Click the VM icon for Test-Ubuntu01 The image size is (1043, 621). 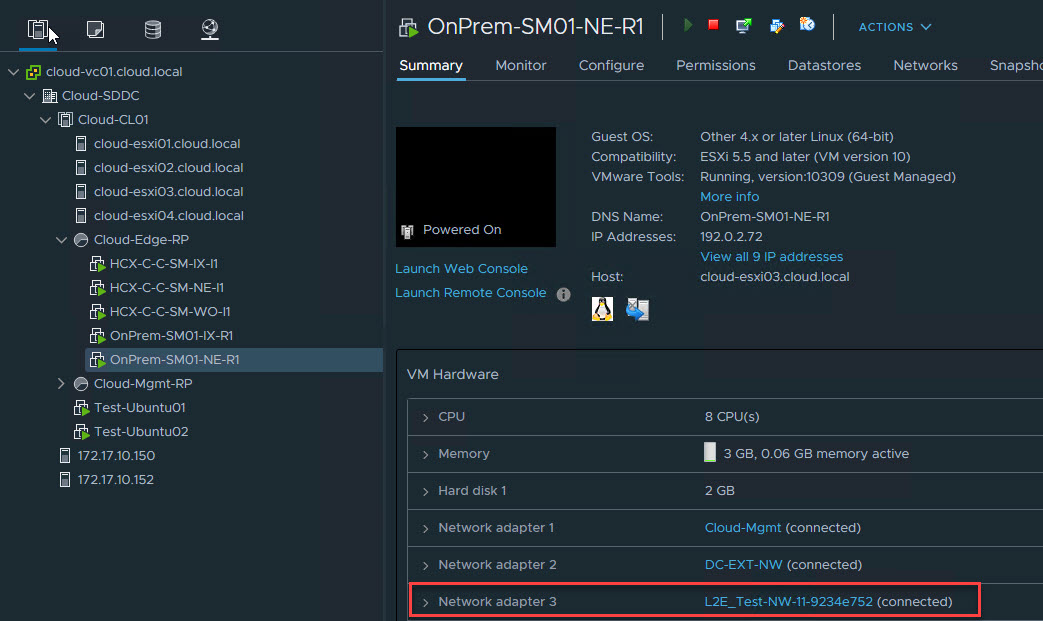(x=82, y=408)
